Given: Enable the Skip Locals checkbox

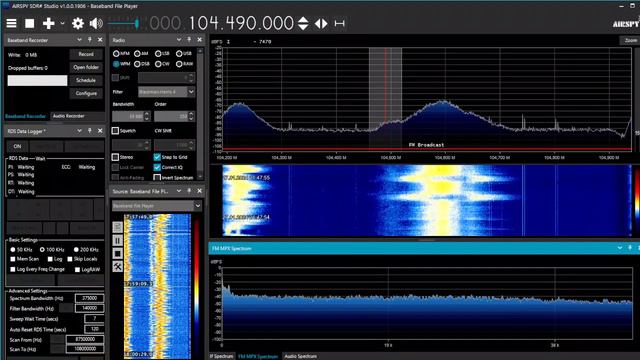Looking at the screenshot, I should click(70, 259).
